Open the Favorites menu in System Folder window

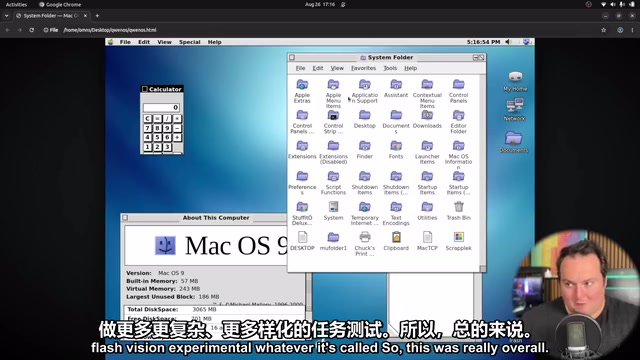pyautogui.click(x=363, y=68)
